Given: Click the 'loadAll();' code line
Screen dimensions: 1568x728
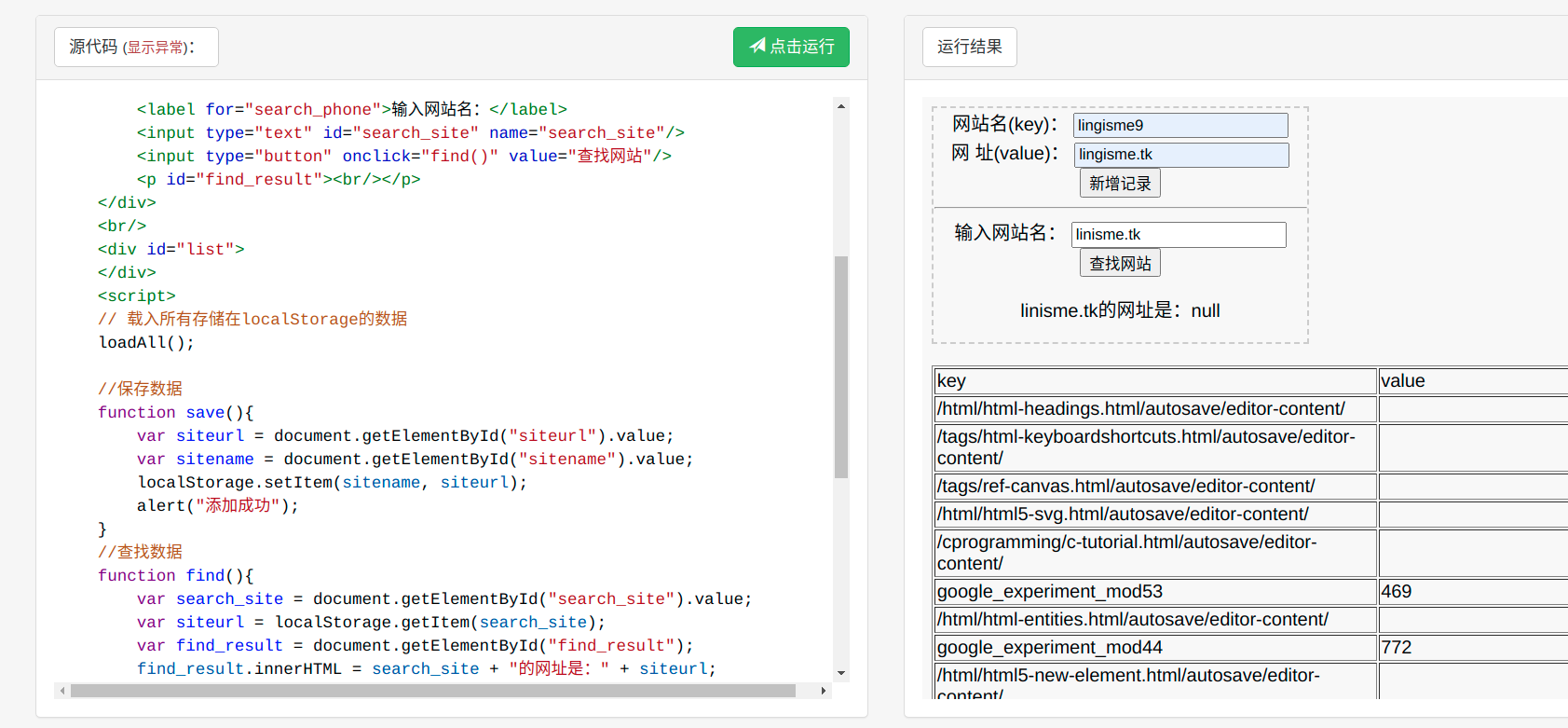Looking at the screenshot, I should pos(146,342).
